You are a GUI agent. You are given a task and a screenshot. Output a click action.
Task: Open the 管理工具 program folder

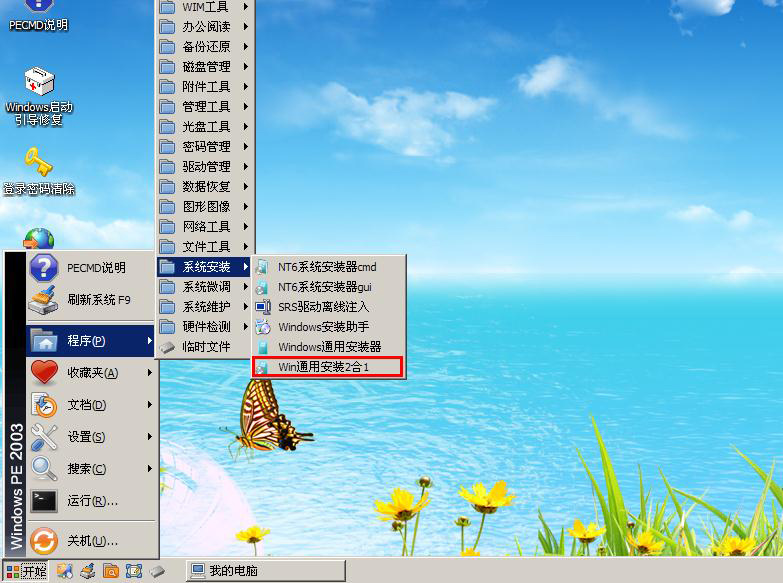(x=204, y=106)
